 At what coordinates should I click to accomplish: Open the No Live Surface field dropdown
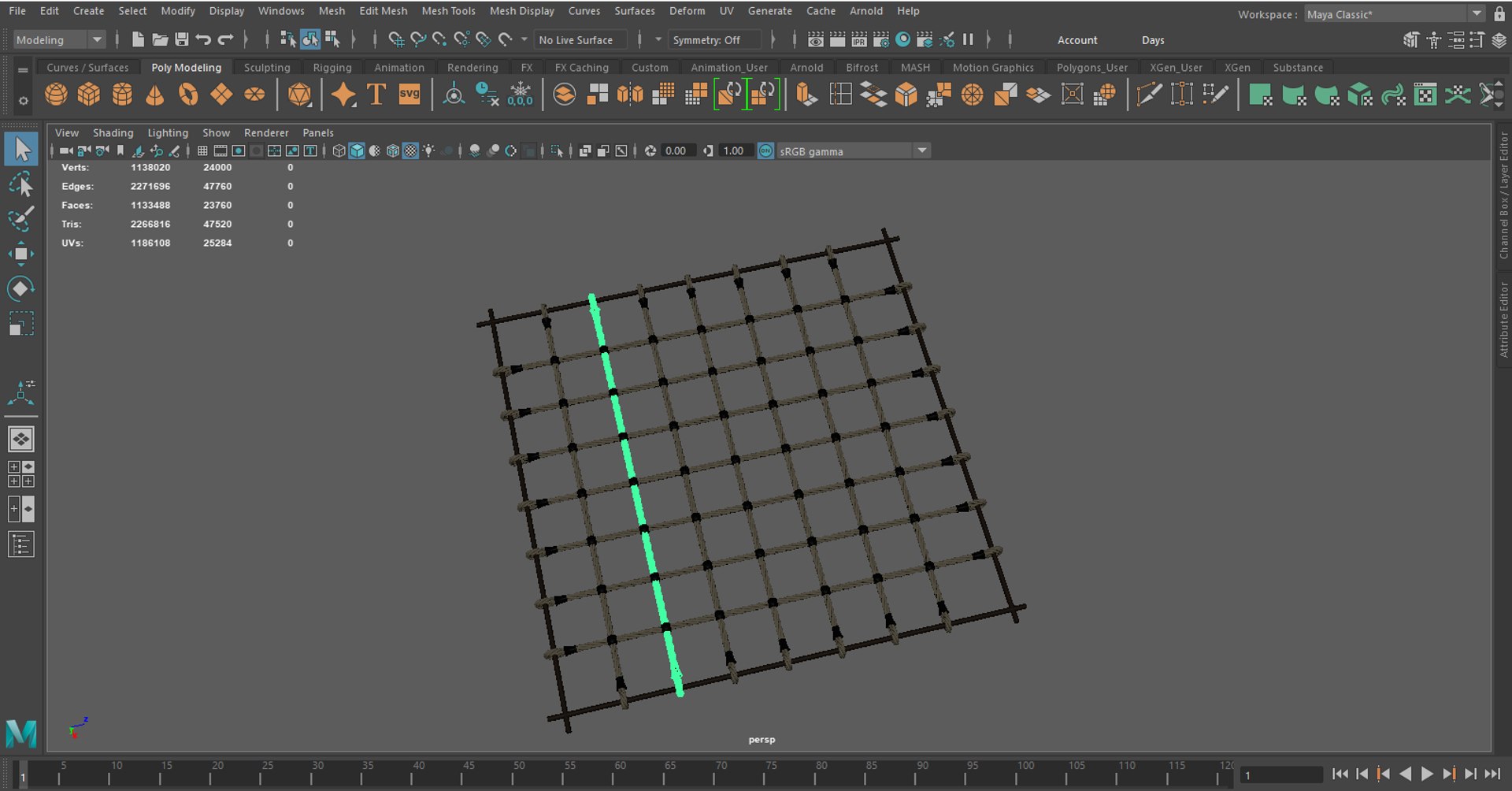pyautogui.click(x=581, y=39)
